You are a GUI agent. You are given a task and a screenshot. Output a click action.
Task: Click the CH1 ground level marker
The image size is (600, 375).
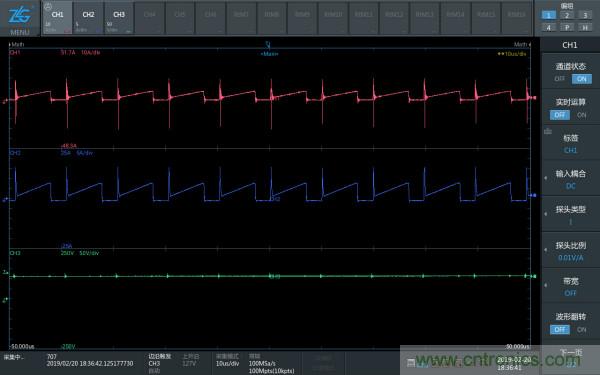point(5,101)
